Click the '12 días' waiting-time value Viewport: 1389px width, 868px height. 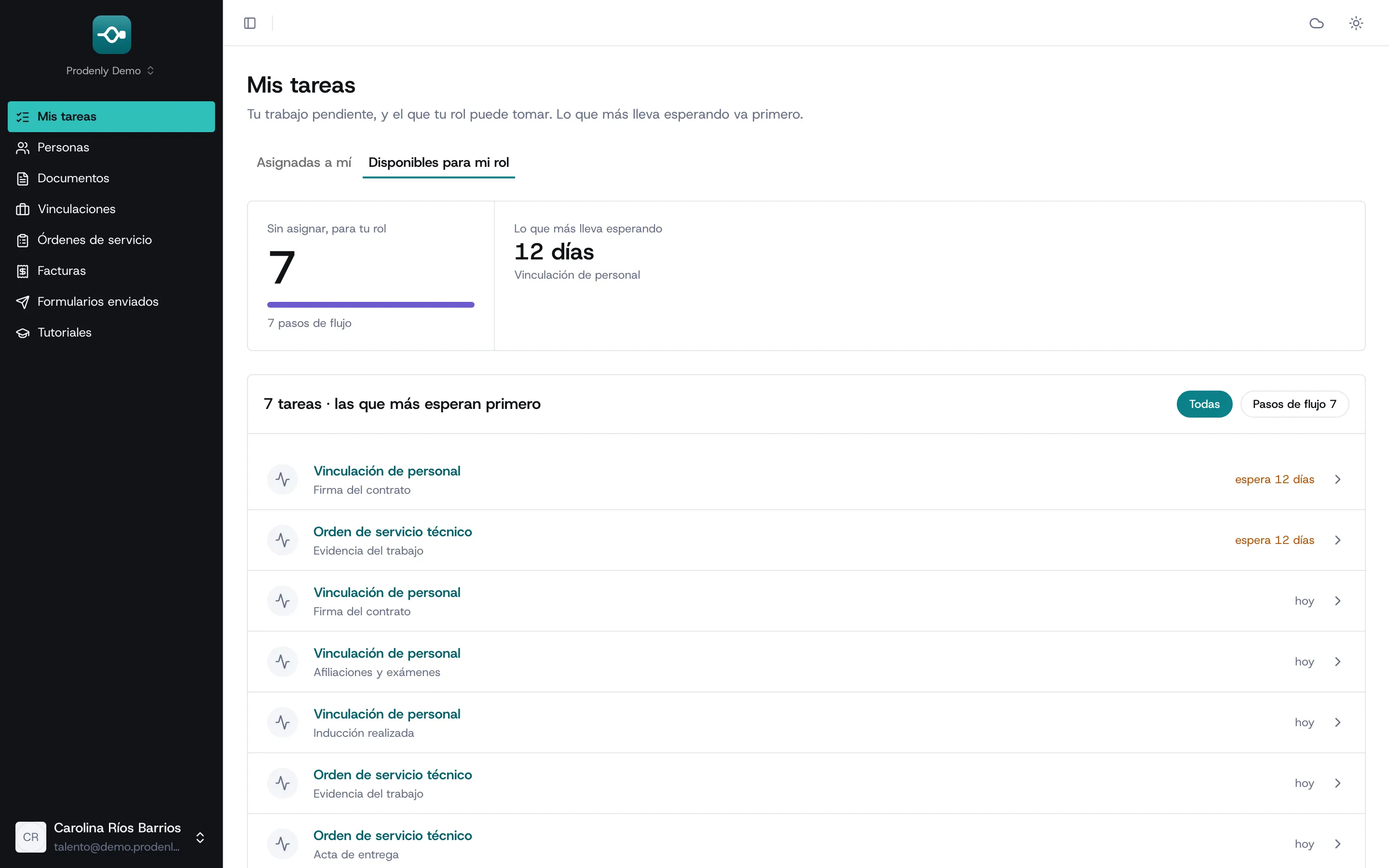point(554,251)
